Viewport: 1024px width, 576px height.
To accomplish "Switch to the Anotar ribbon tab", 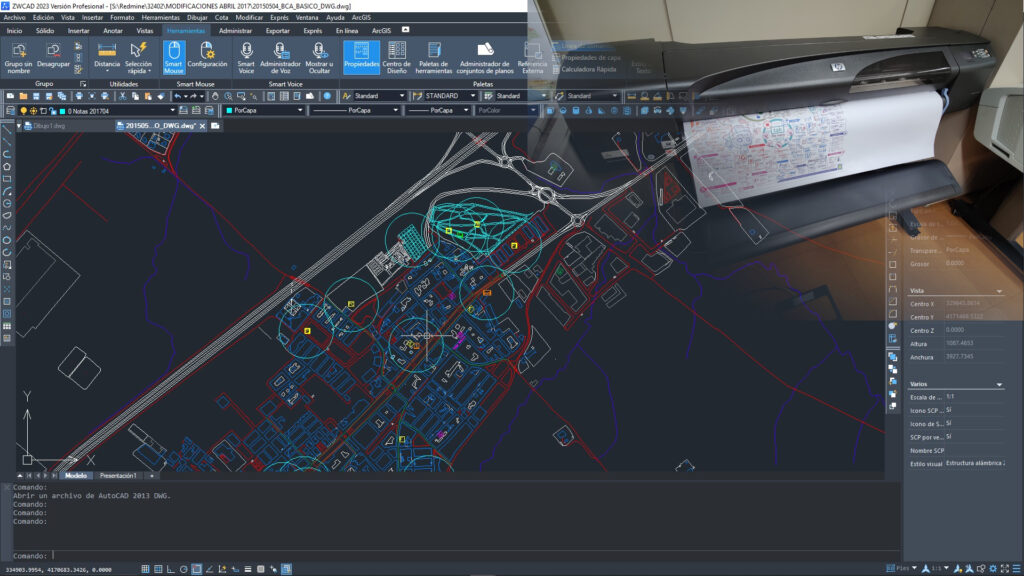I will (x=113, y=31).
